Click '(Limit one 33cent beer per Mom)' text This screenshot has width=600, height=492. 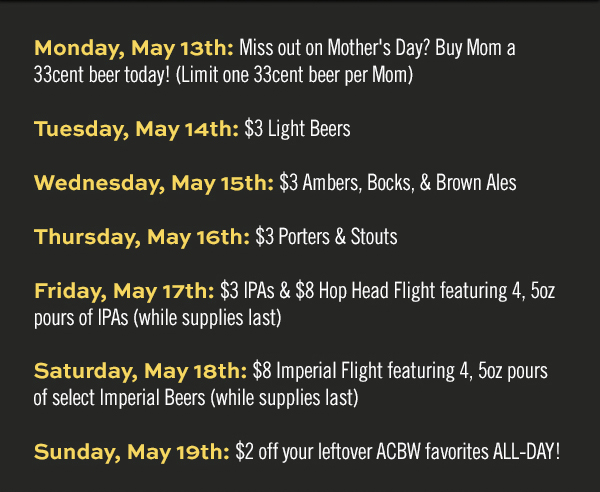[294, 75]
